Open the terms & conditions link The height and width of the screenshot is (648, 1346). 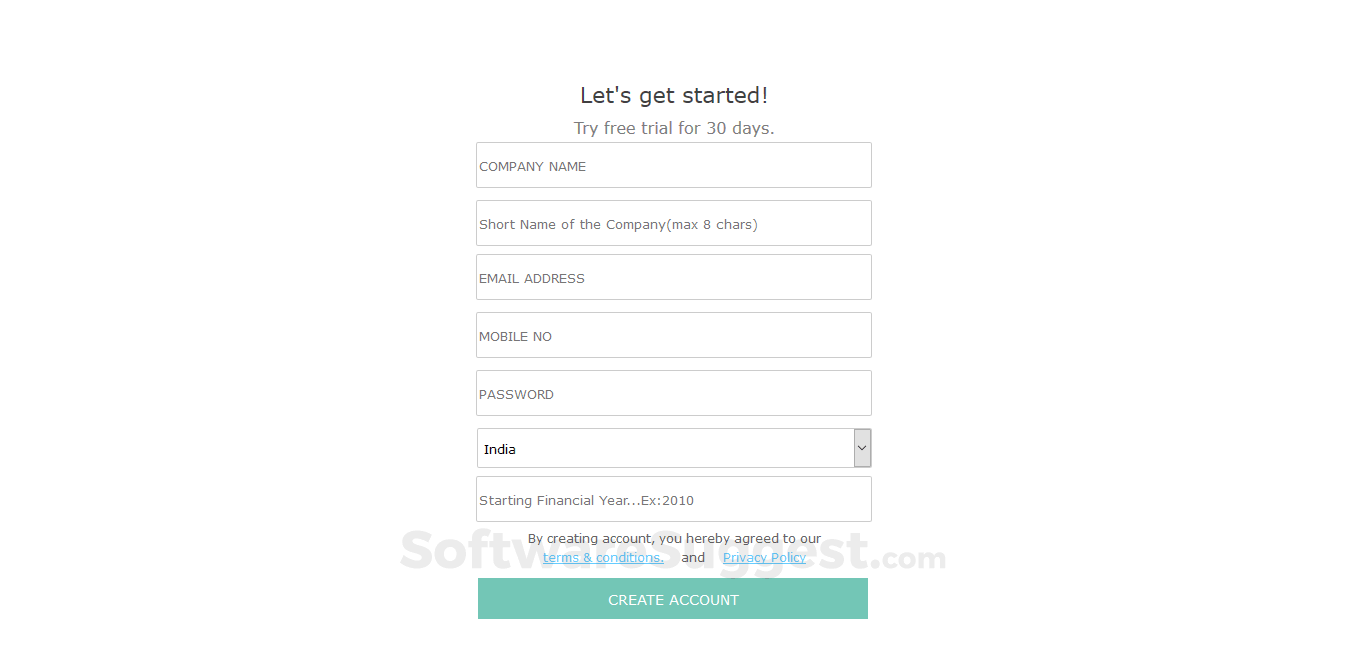[603, 557]
